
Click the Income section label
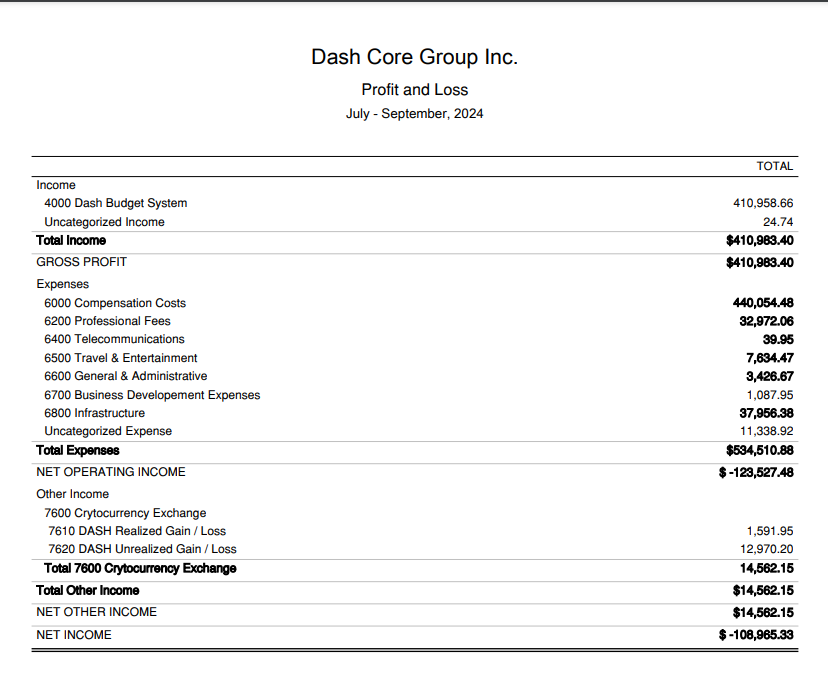click(56, 185)
